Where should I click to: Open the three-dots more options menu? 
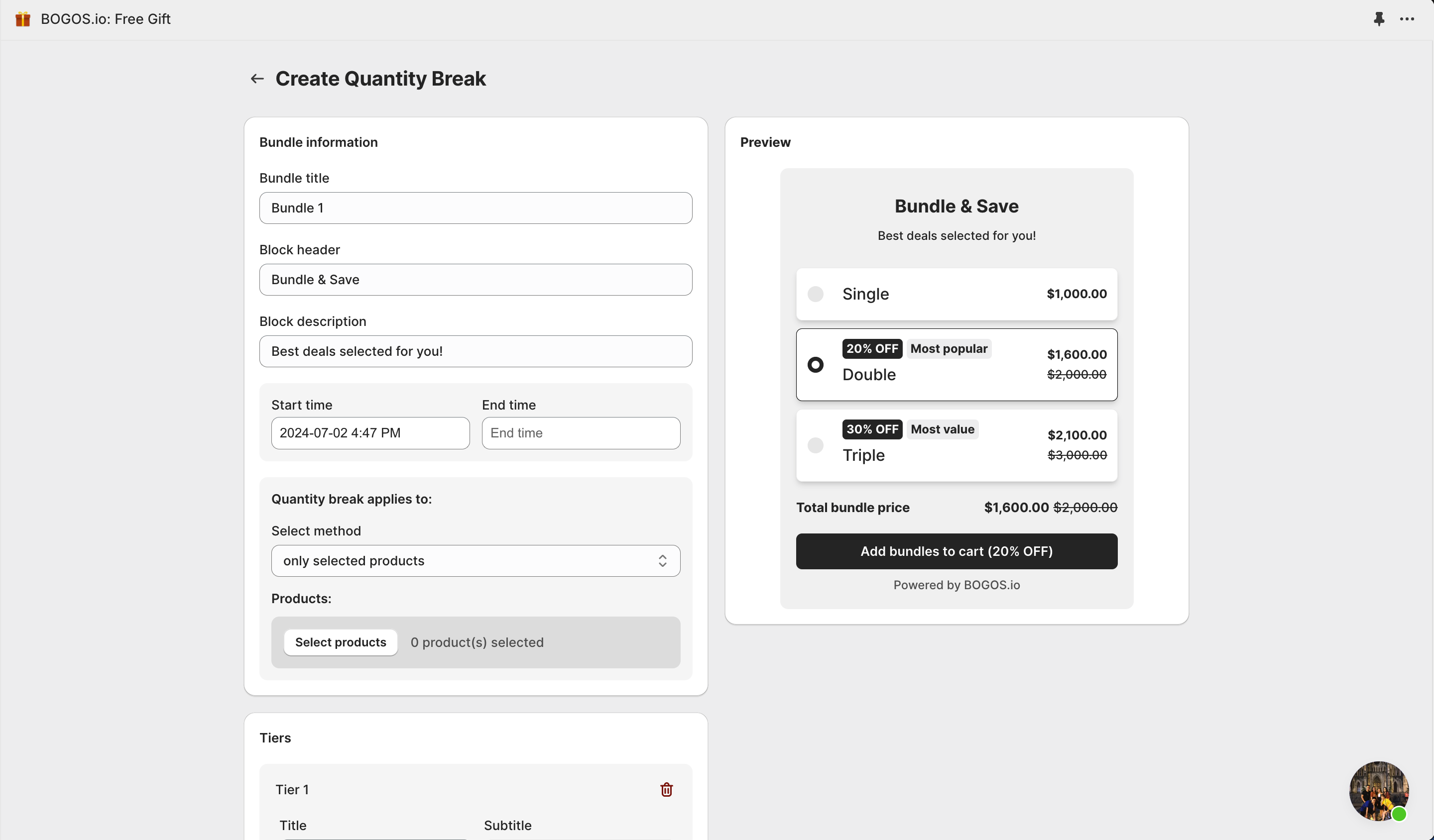[1407, 19]
